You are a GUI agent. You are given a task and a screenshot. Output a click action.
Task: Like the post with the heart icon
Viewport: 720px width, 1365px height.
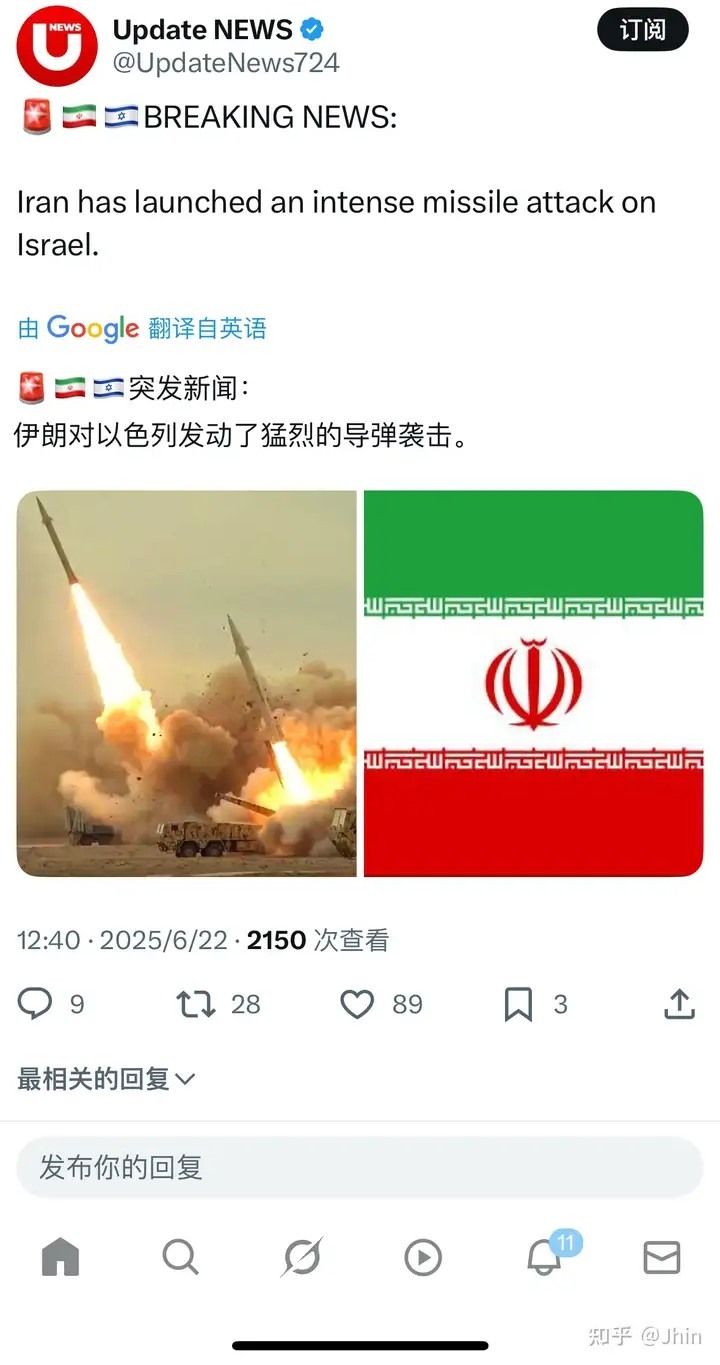tap(357, 1003)
